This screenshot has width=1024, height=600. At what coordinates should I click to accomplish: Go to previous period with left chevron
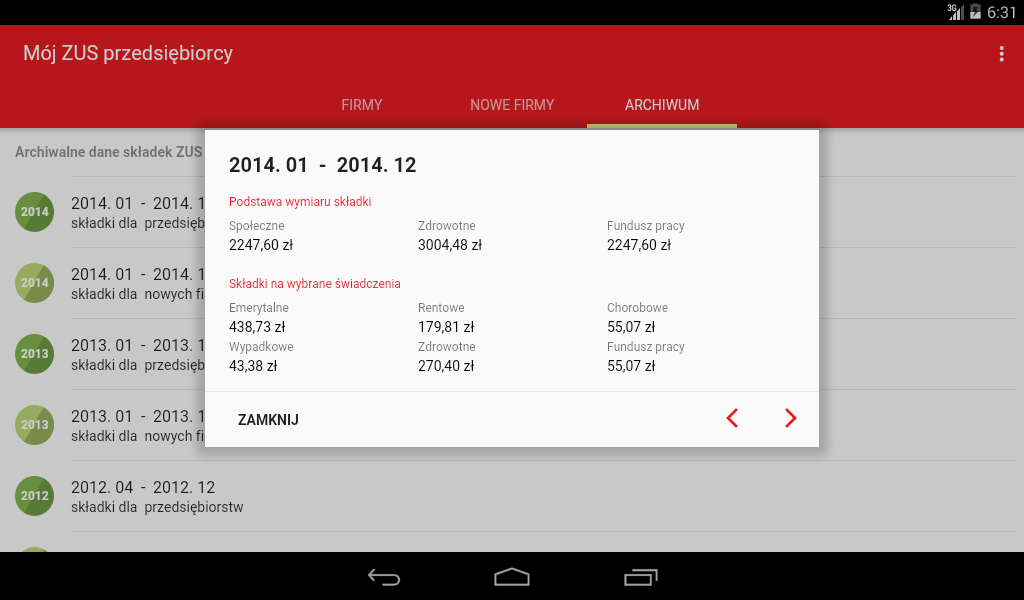click(732, 418)
